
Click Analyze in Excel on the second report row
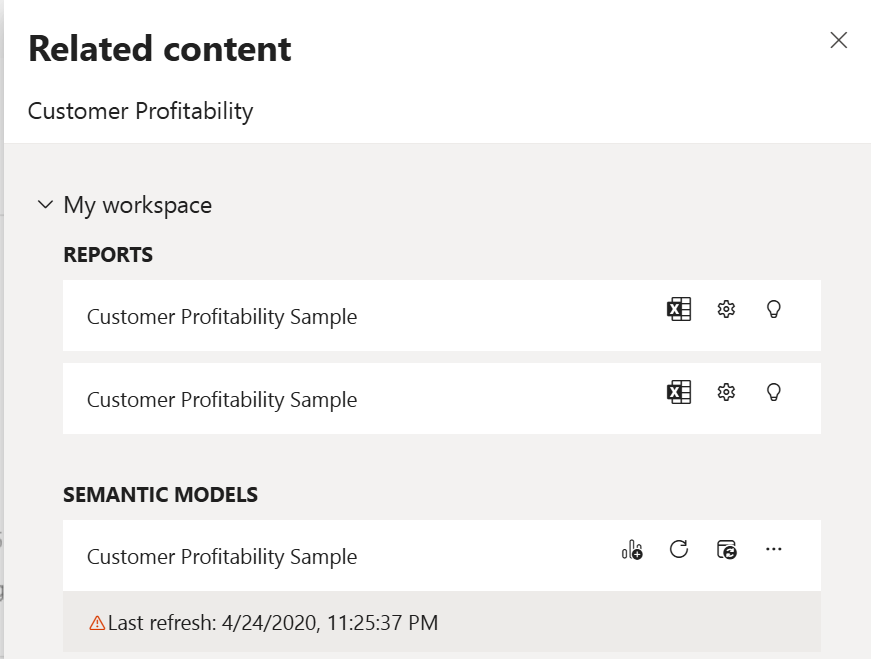(679, 392)
